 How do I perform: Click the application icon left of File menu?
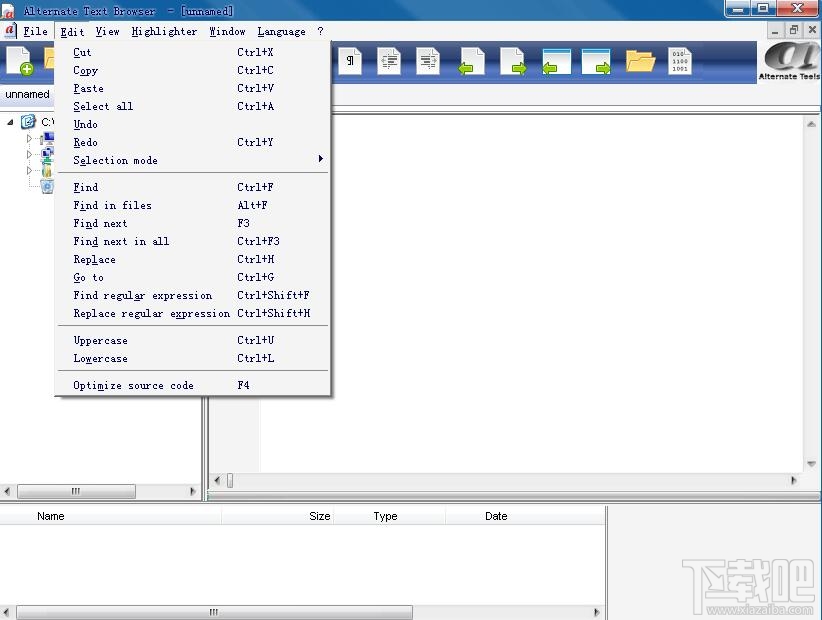click(x=9, y=31)
